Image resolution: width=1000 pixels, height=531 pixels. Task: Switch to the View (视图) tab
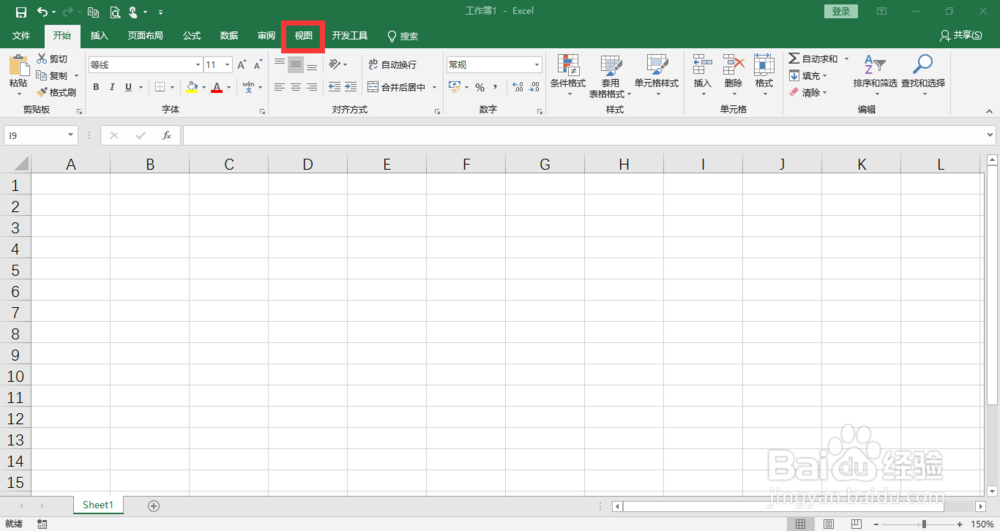(x=304, y=36)
